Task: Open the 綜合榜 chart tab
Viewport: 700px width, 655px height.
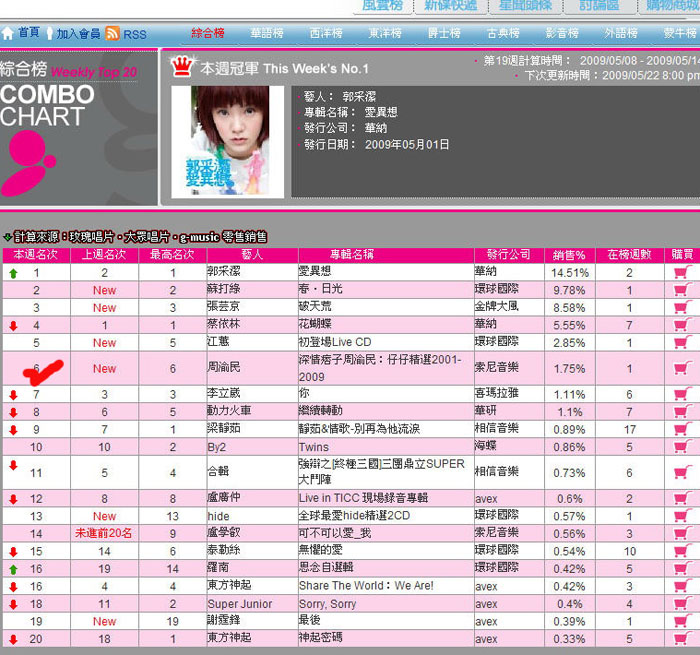Action: click(208, 33)
